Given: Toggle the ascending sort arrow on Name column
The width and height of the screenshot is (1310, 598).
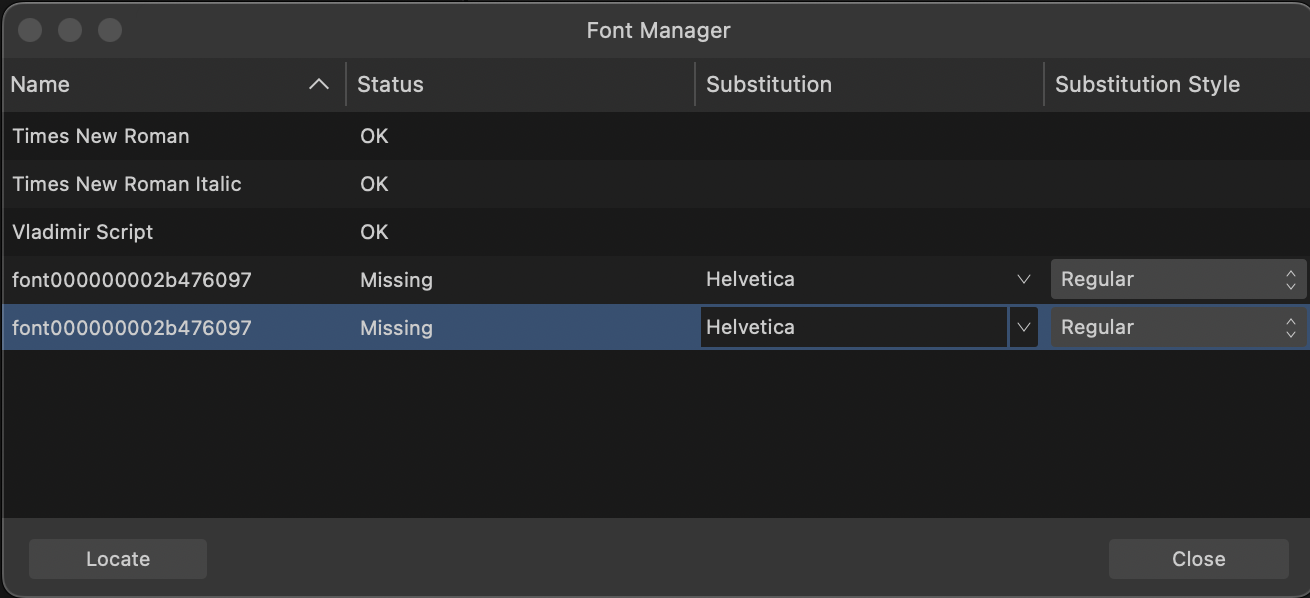Looking at the screenshot, I should (319, 85).
